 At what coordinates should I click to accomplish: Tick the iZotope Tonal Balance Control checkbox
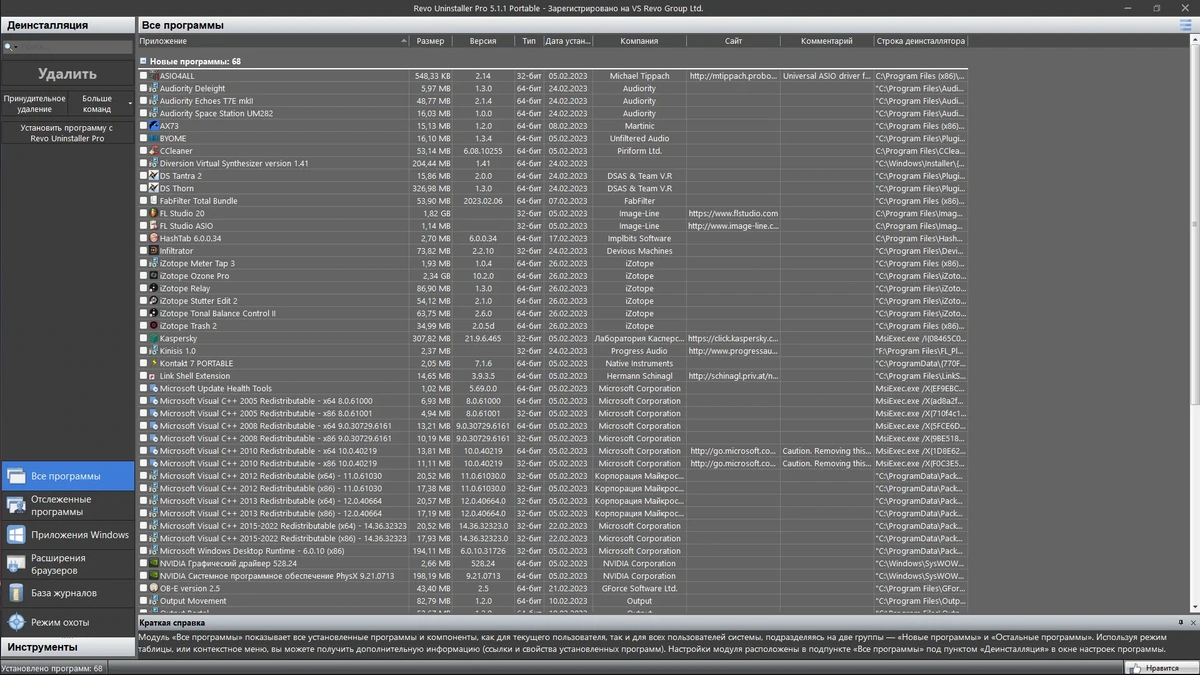pyautogui.click(x=143, y=313)
